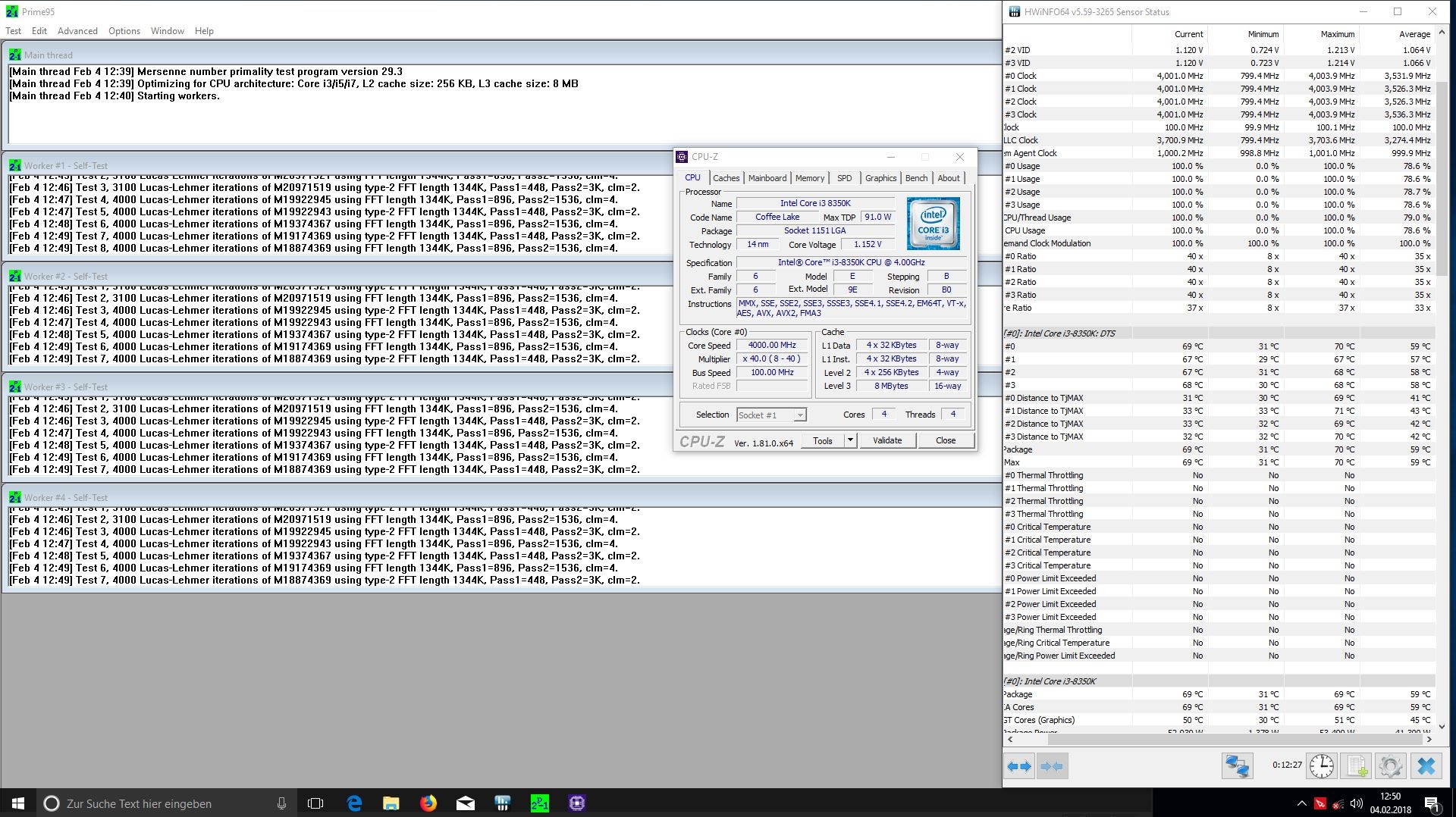Image resolution: width=1456 pixels, height=817 pixels.
Task: Open the Socket #1 selection dropdown
Action: [x=771, y=415]
